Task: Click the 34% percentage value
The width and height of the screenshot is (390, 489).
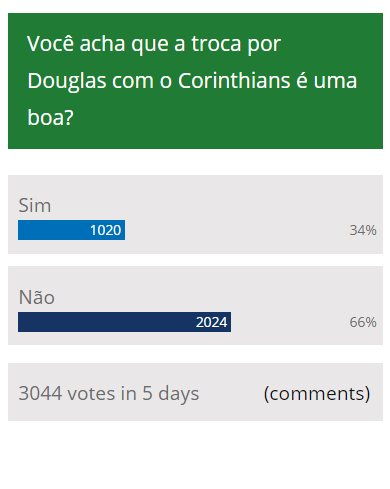Action: (x=363, y=230)
